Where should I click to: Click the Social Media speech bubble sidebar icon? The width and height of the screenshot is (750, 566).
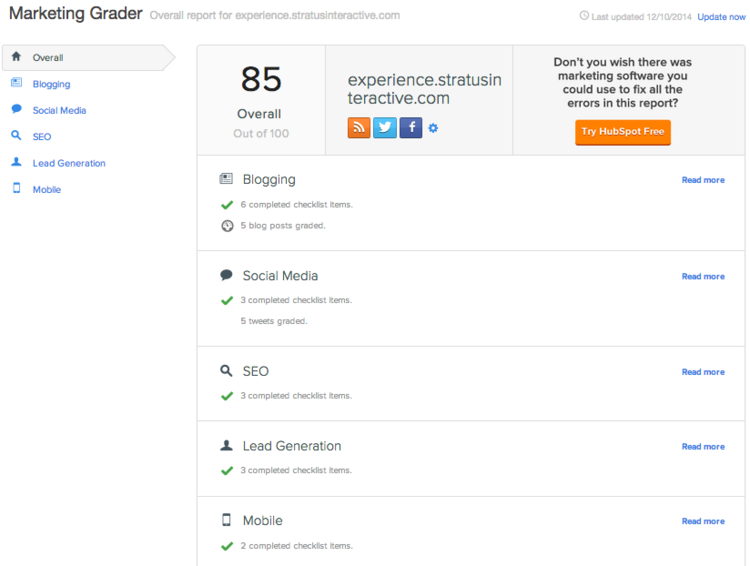16,109
